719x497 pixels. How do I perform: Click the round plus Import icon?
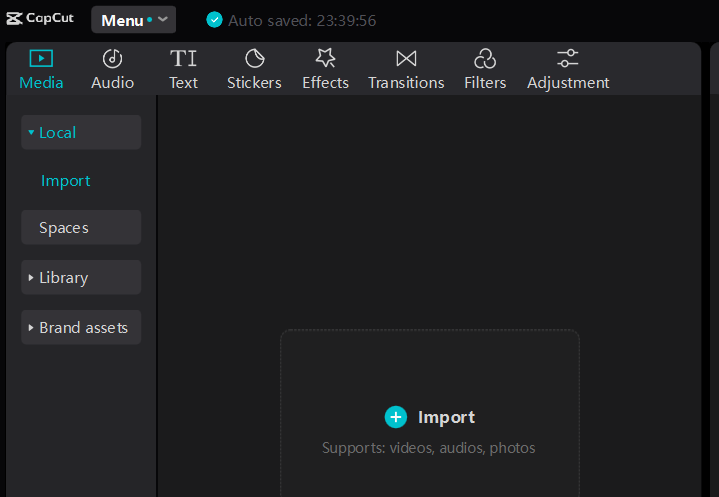pyautogui.click(x=396, y=417)
